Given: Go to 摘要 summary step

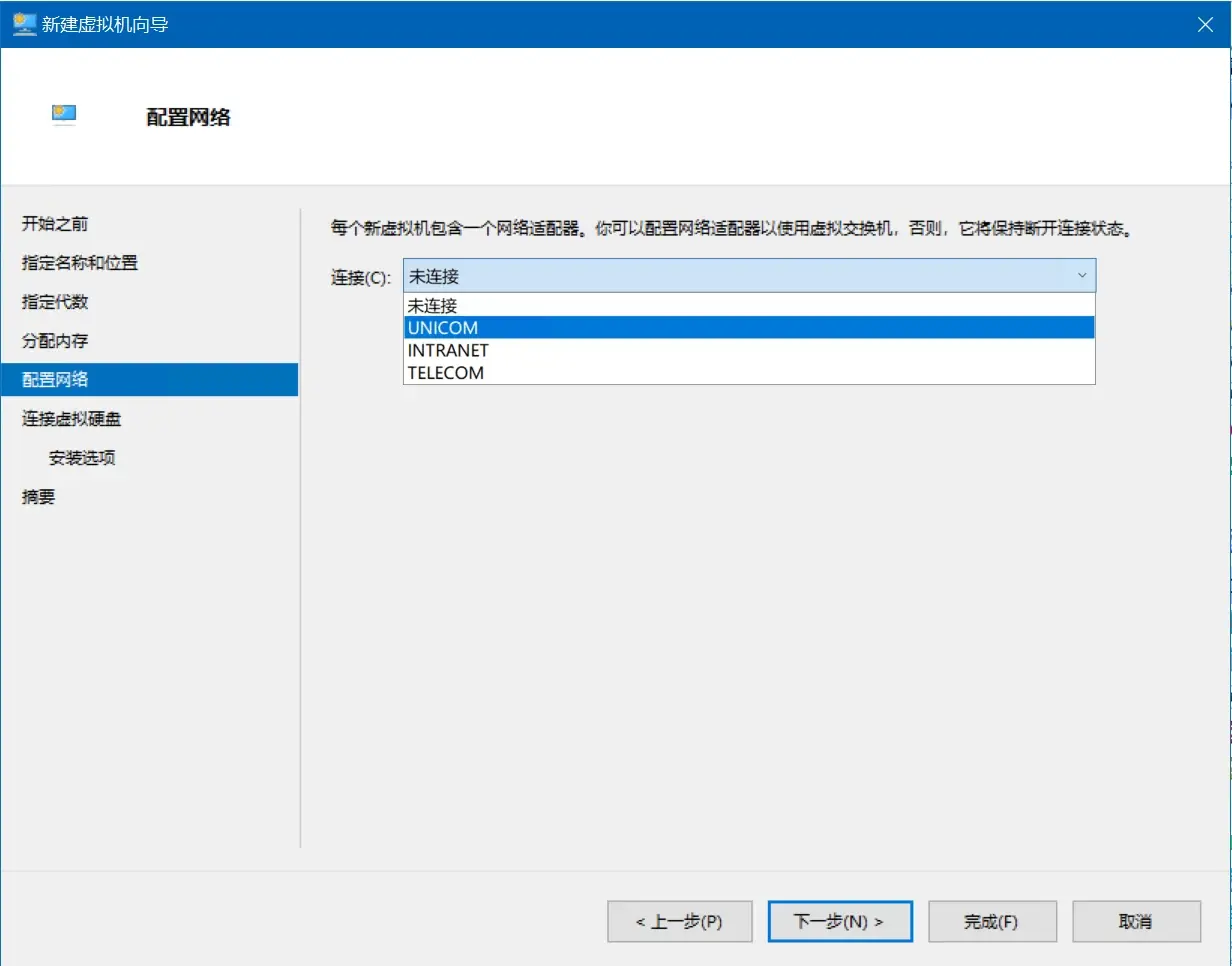Looking at the screenshot, I should [39, 497].
